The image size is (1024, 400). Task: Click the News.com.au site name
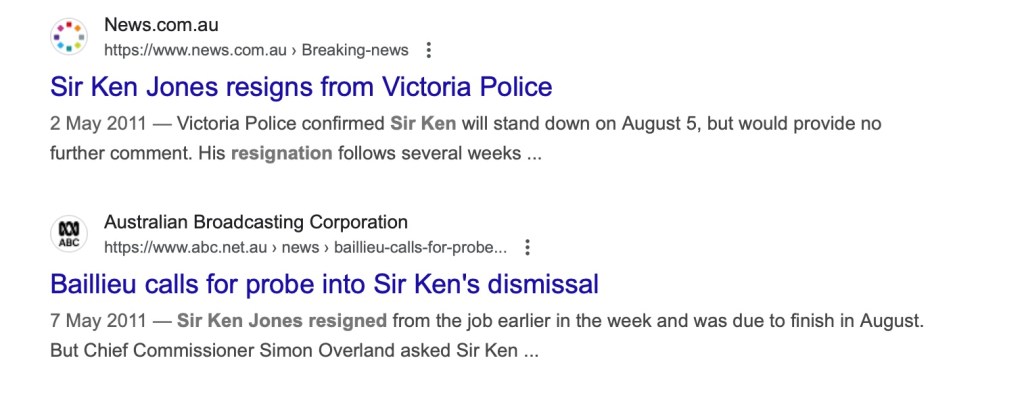click(x=161, y=25)
